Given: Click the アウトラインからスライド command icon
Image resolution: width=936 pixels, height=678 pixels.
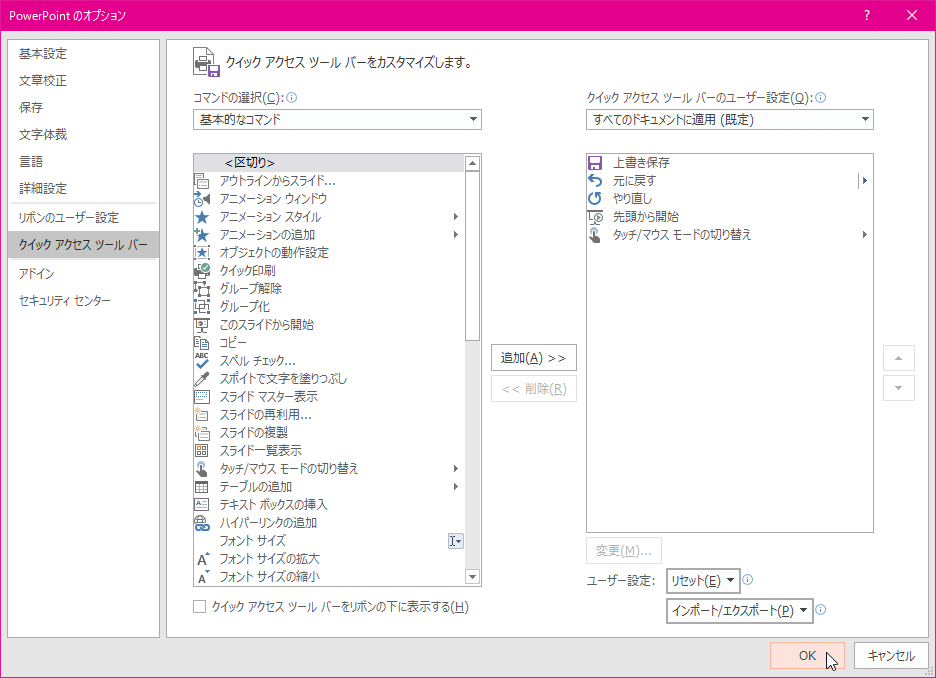Looking at the screenshot, I should [x=202, y=181].
